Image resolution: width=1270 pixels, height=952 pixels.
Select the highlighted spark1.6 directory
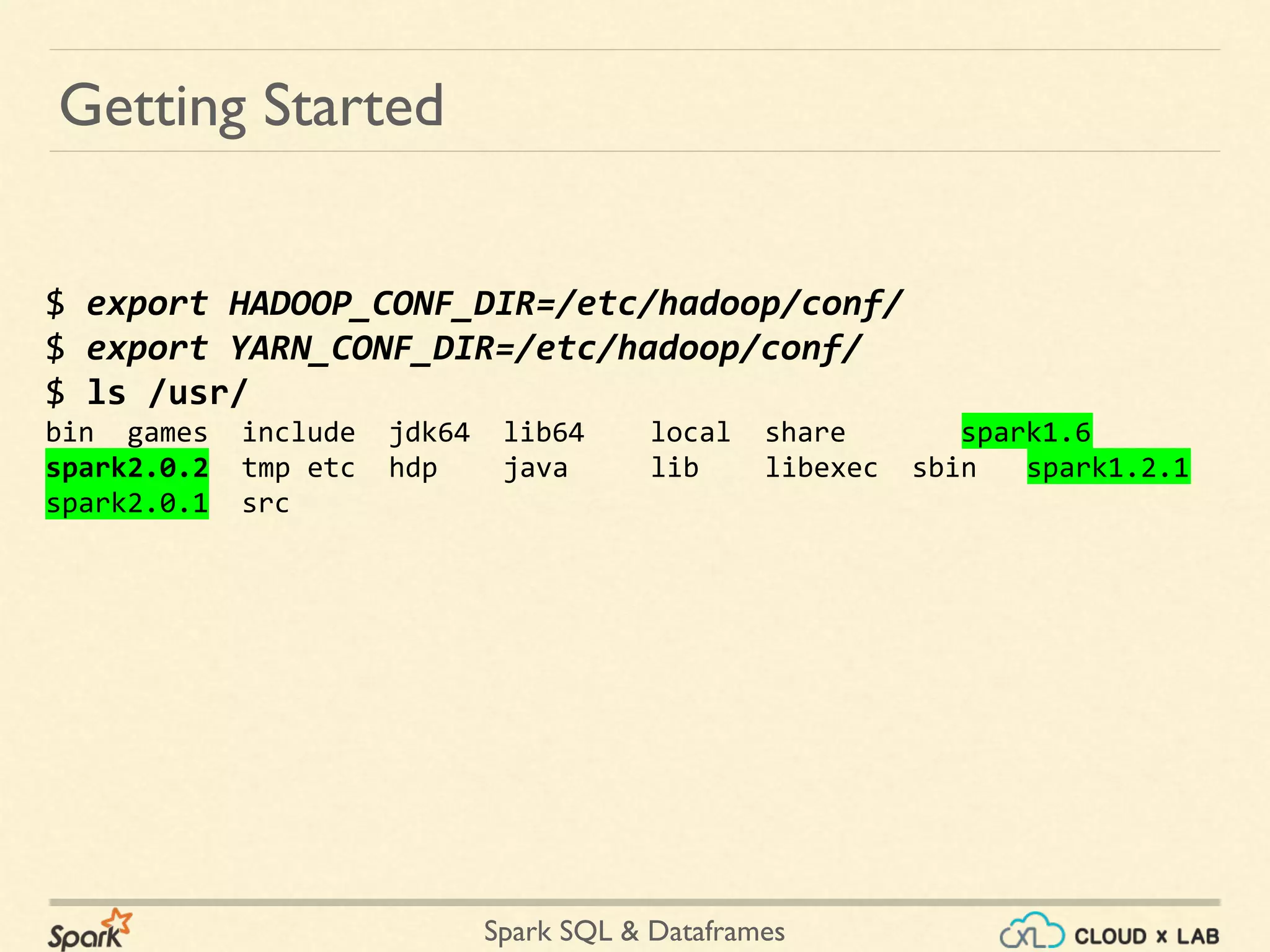coord(1026,432)
